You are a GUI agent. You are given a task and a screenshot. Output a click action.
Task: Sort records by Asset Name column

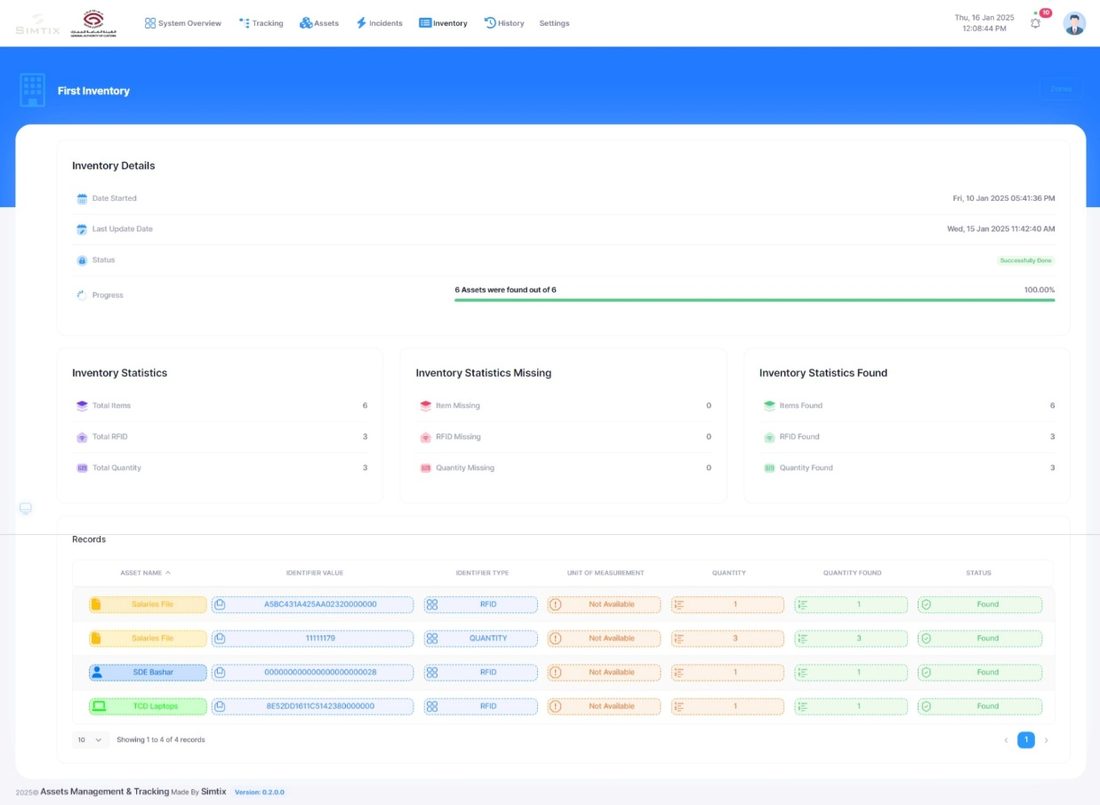(145, 573)
